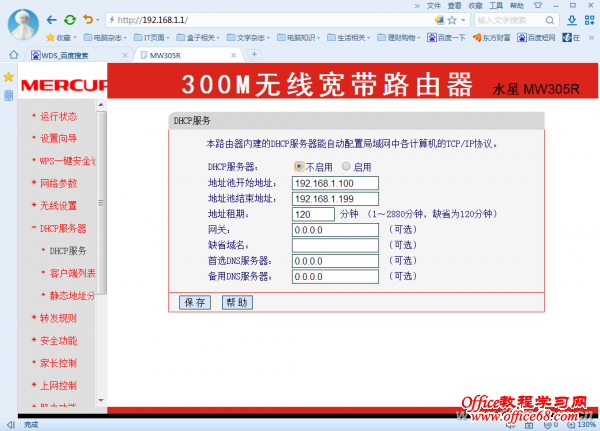Screen dimensions: 600x431
Task: Select the DHCP服务 submenu item
Action: click(68, 251)
